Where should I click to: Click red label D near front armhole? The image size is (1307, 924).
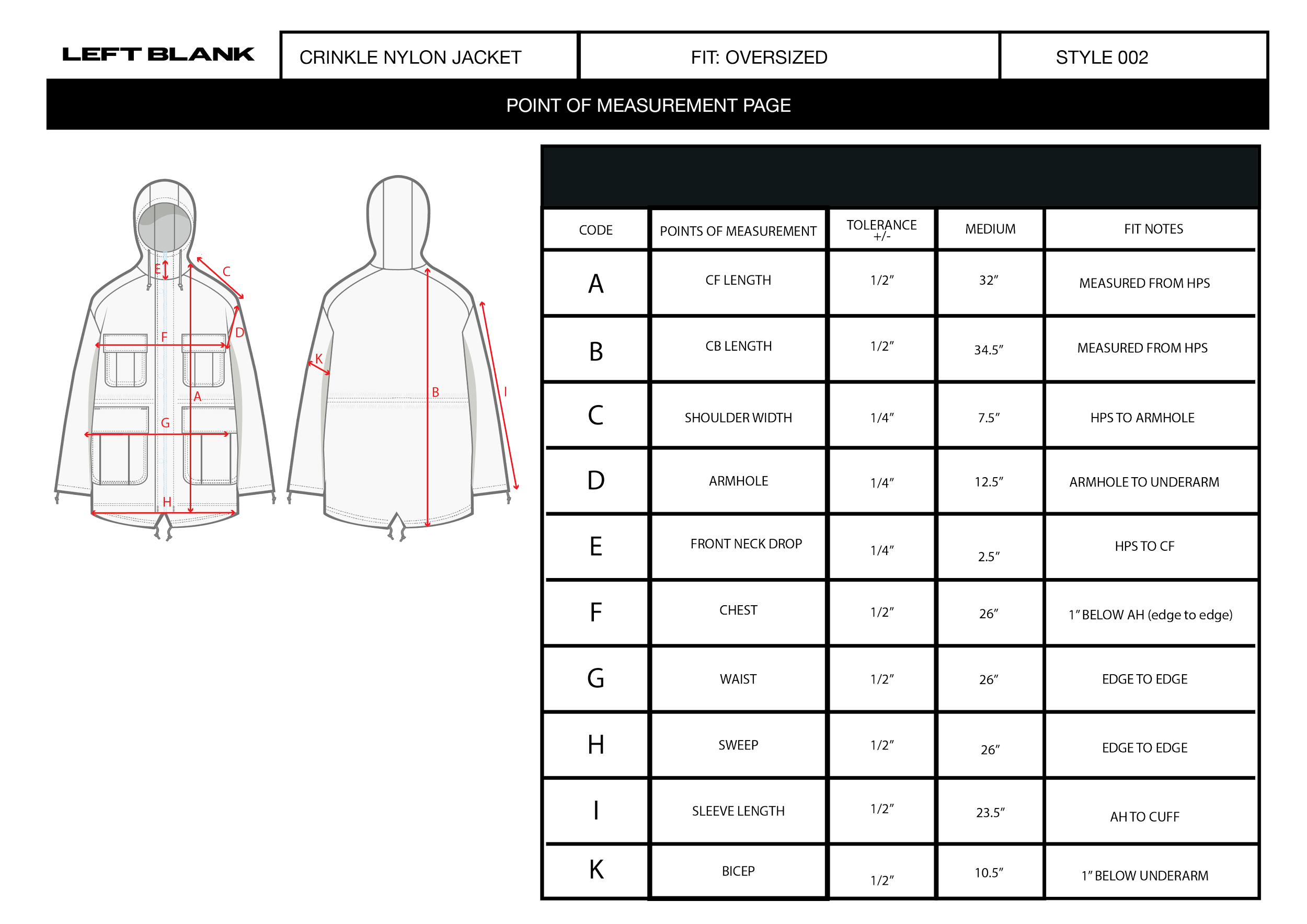(x=239, y=332)
